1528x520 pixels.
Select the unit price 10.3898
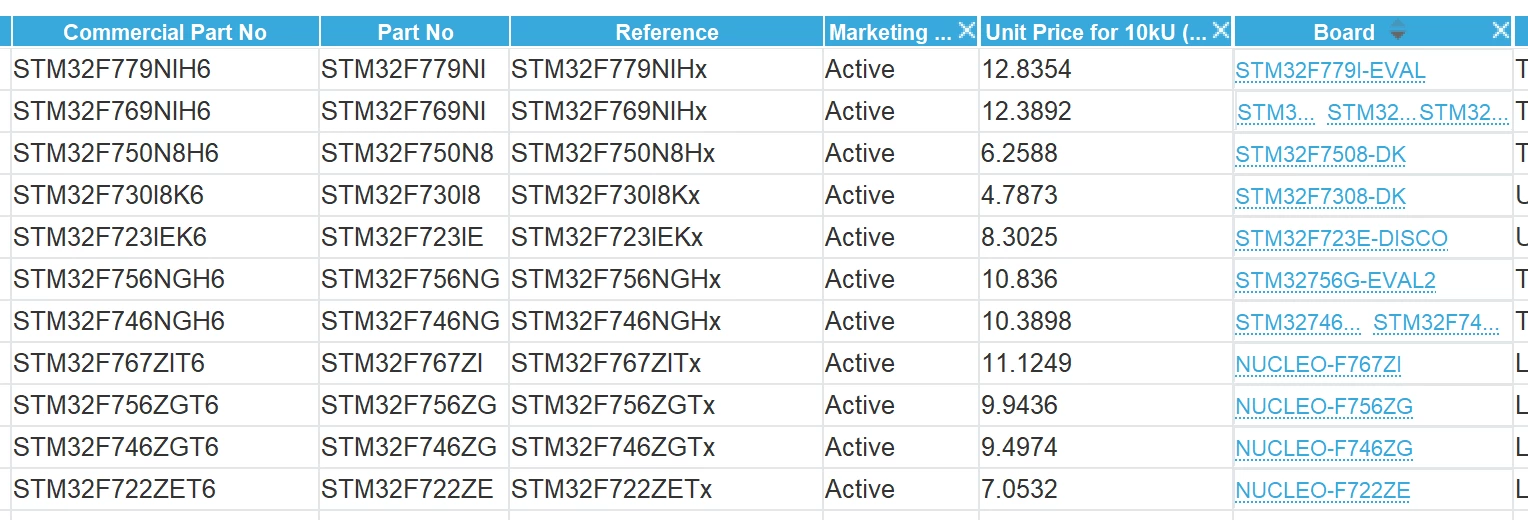(x=1026, y=322)
